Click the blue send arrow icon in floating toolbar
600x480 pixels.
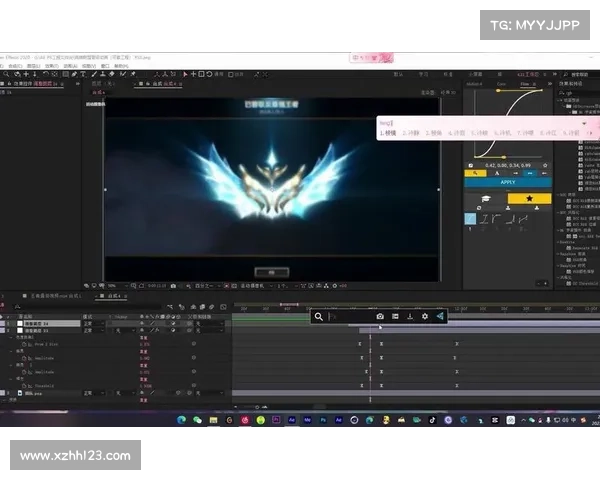tap(440, 316)
